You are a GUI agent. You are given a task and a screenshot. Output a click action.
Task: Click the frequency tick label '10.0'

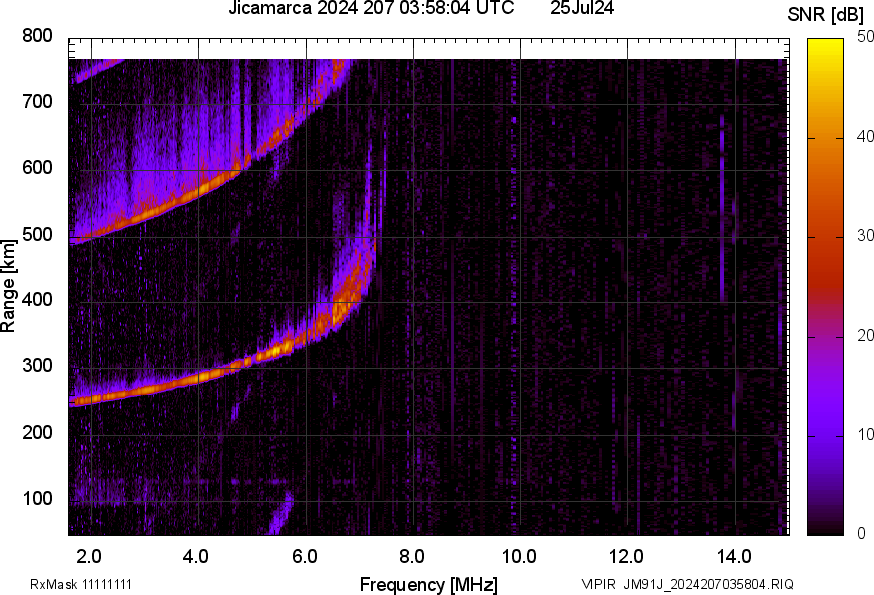pos(519,557)
